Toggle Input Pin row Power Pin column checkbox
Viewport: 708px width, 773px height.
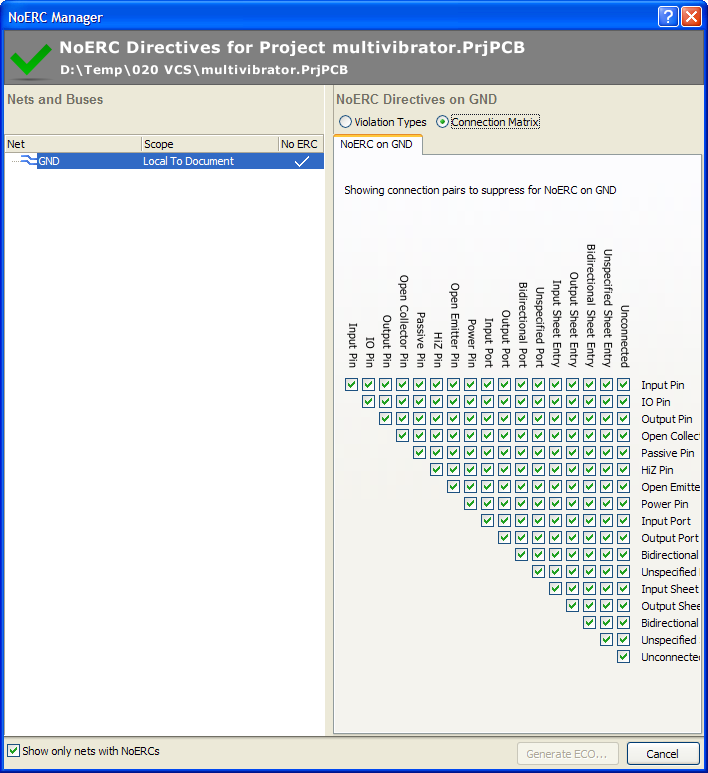tap(470, 384)
